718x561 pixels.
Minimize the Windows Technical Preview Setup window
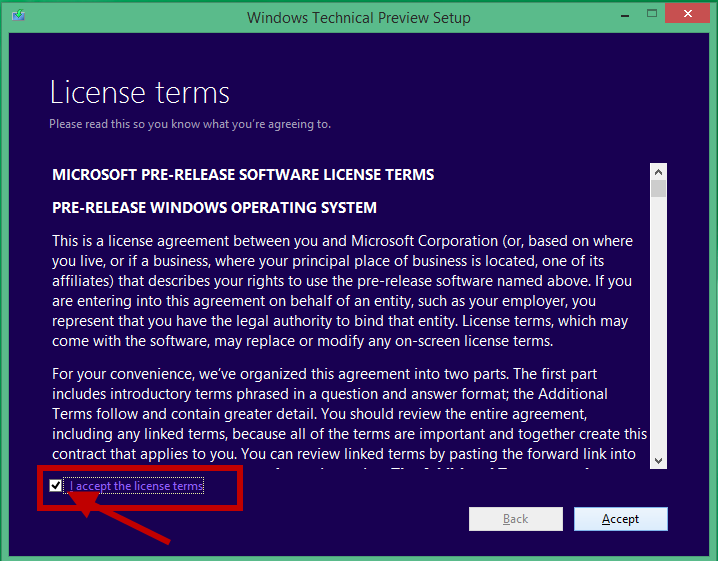click(x=625, y=15)
